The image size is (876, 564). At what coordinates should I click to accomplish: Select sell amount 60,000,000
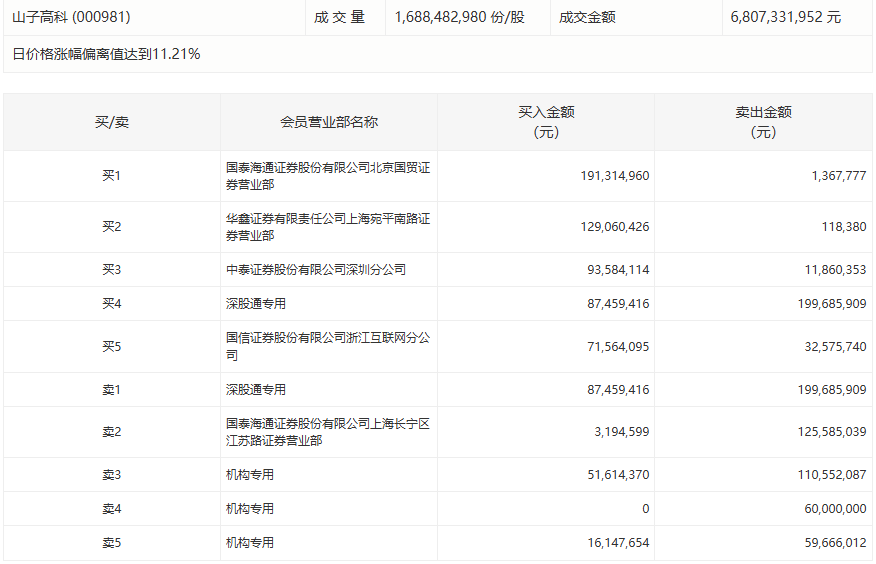click(x=835, y=509)
